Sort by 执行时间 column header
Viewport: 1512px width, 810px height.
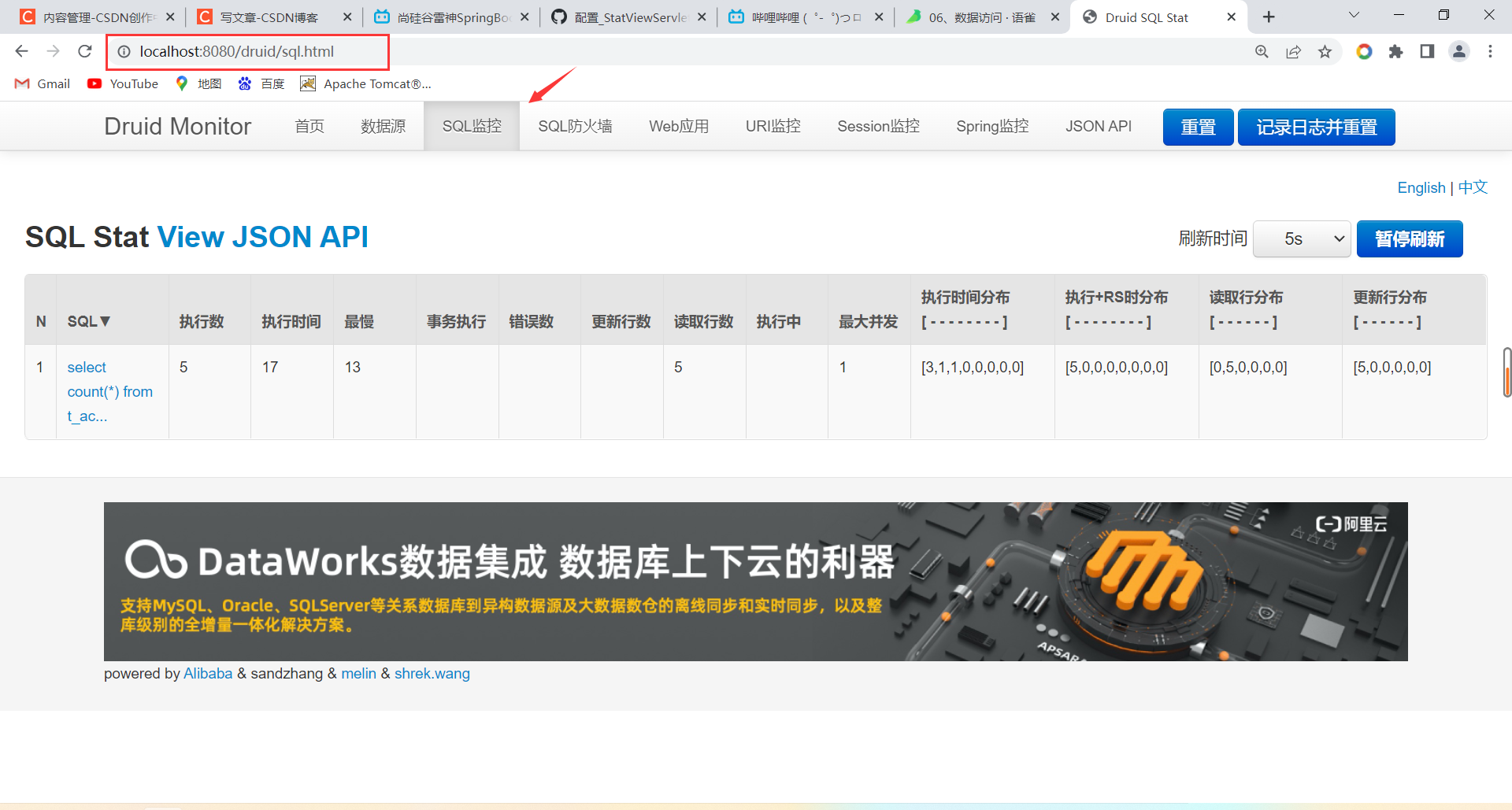click(291, 321)
